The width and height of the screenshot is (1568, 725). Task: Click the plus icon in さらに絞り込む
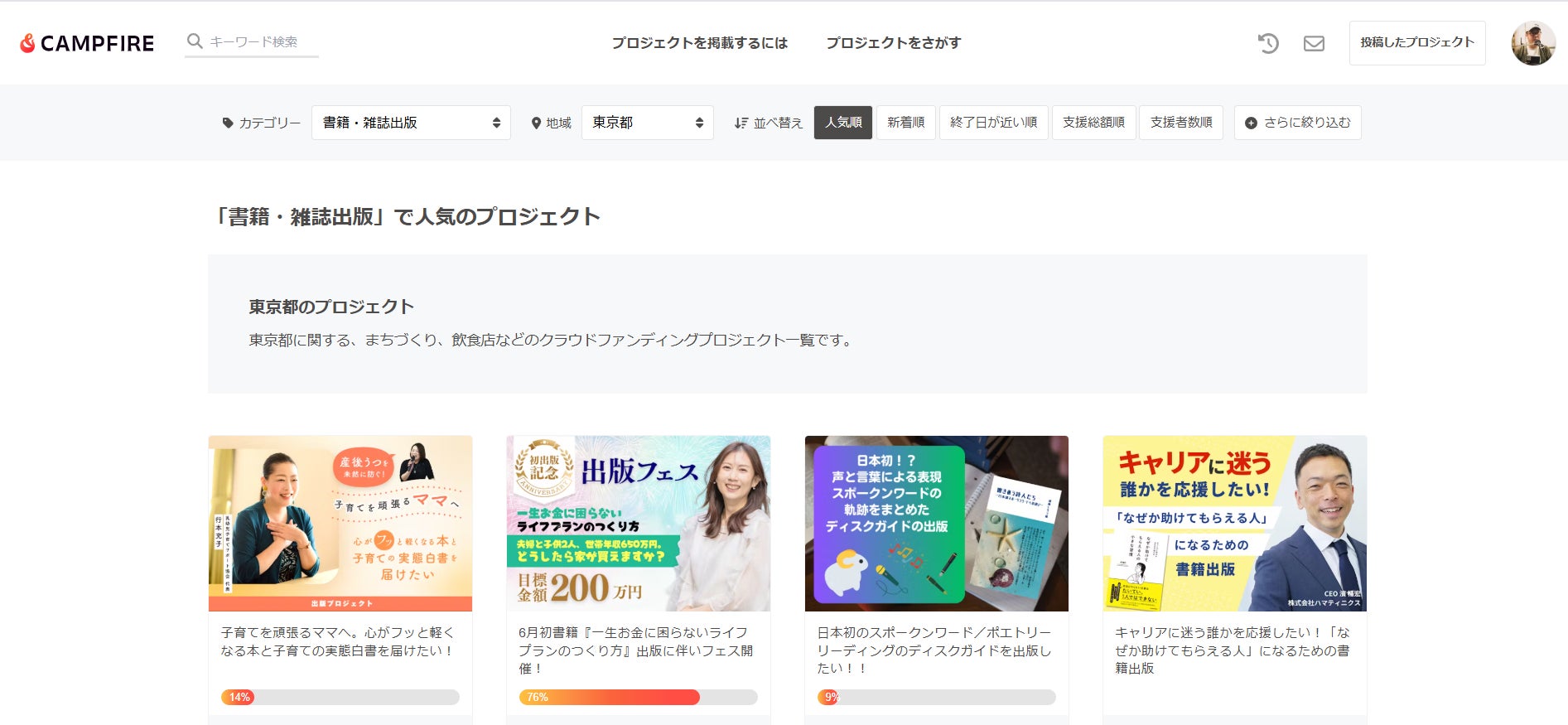1251,123
